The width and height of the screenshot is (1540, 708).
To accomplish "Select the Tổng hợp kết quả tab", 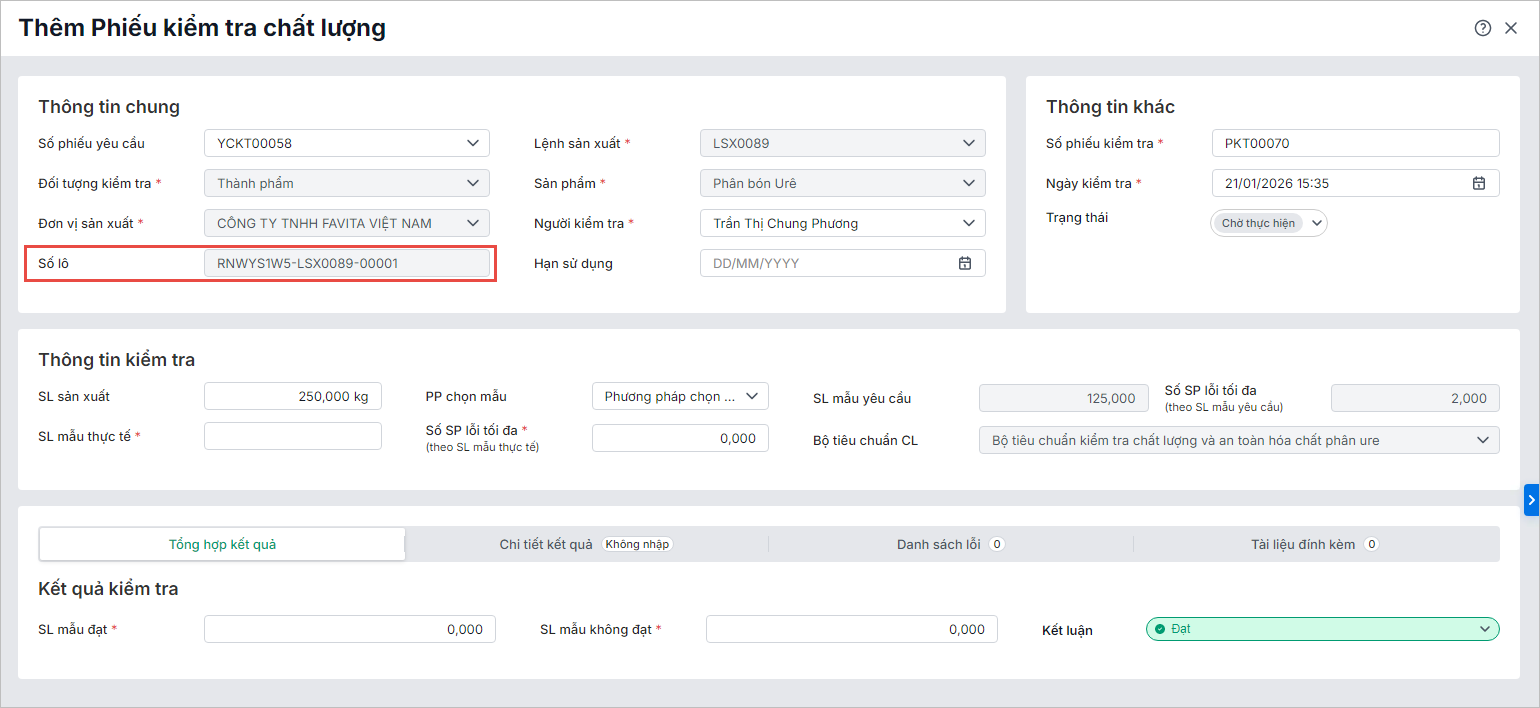I will [222, 544].
